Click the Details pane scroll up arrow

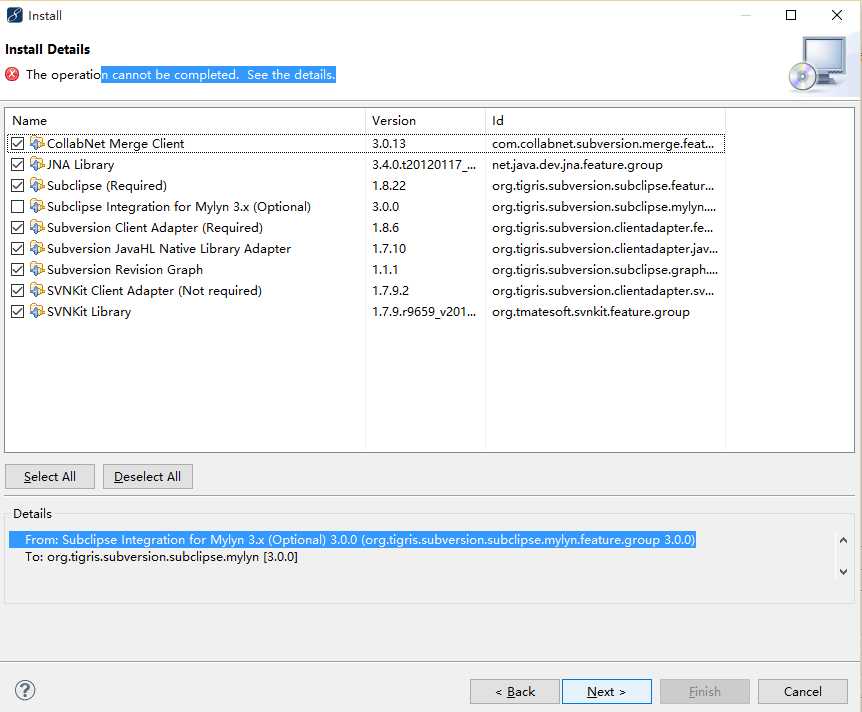(843, 540)
